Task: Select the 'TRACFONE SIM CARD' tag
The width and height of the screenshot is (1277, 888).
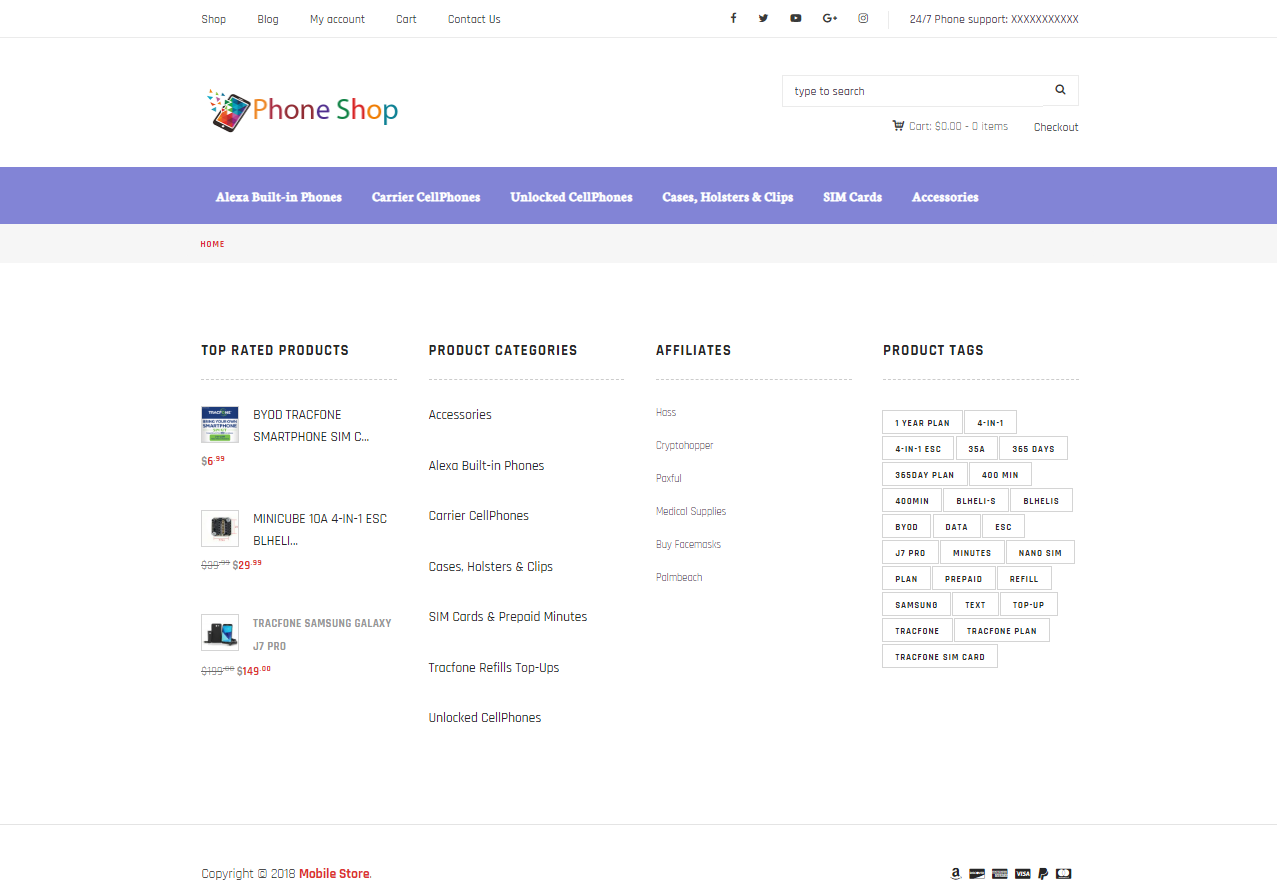Action: [940, 656]
